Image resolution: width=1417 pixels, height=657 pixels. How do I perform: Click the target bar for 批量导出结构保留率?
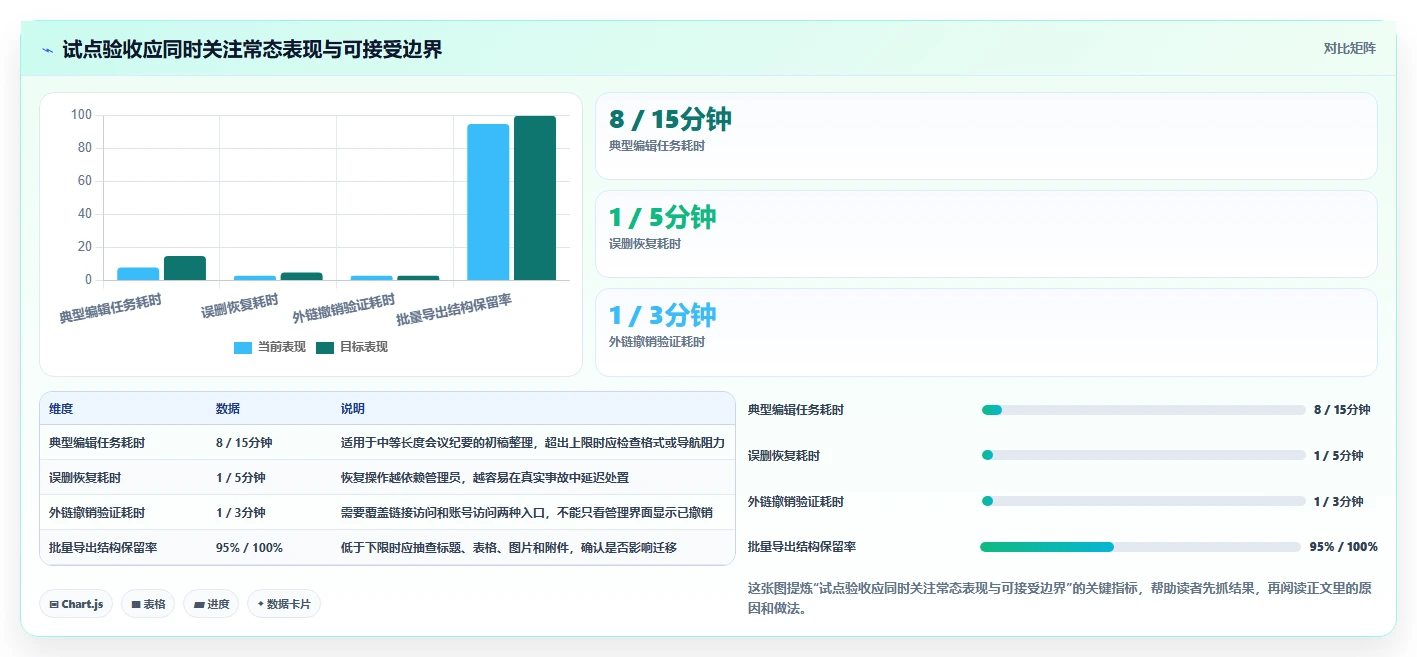click(x=535, y=198)
